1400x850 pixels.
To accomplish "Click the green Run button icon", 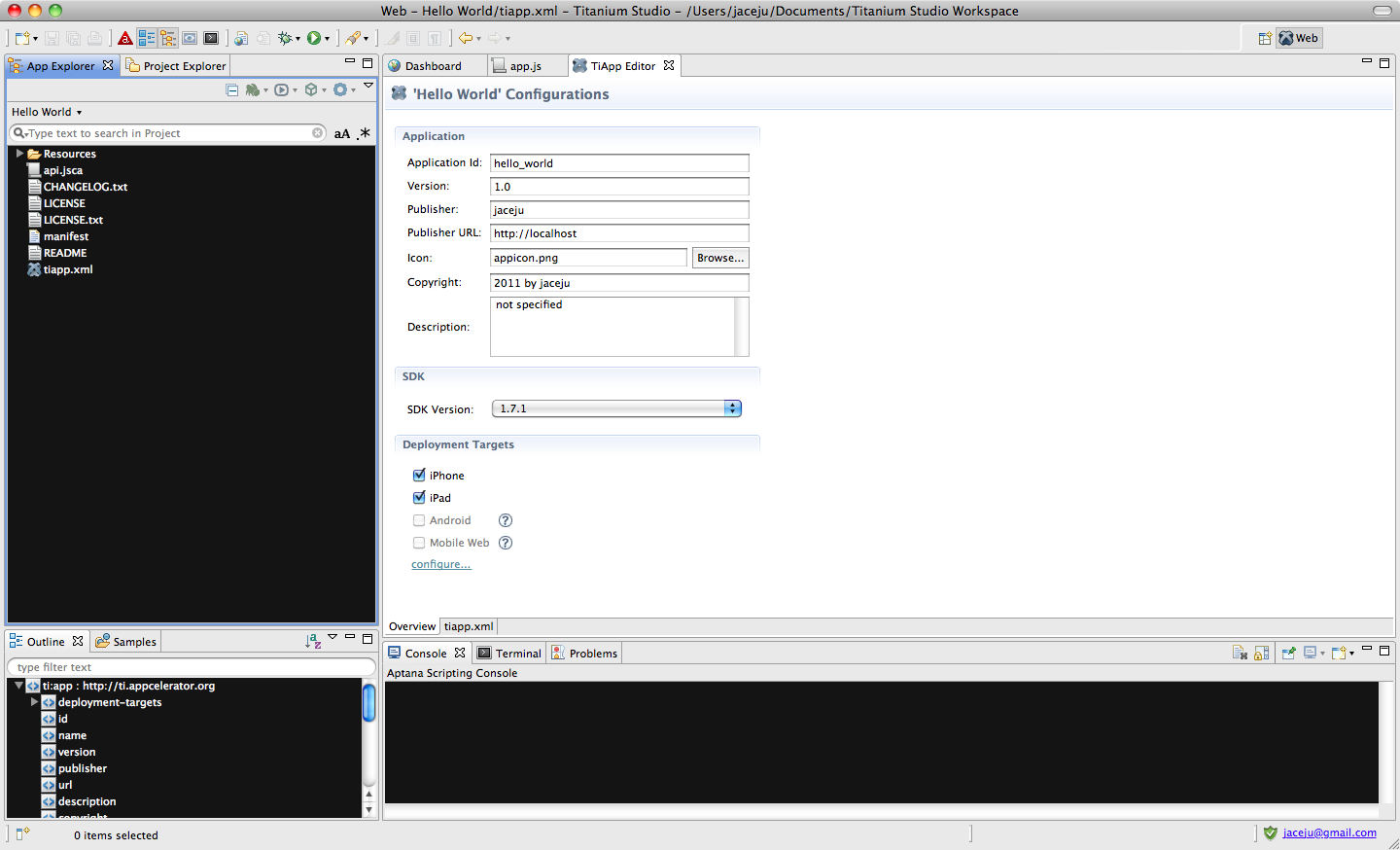I will click(x=314, y=38).
